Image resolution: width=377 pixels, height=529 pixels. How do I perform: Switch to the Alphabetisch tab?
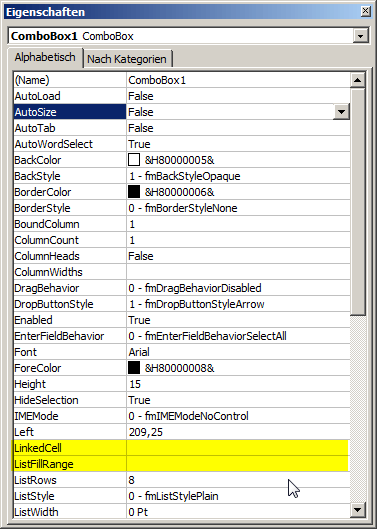pyautogui.click(x=45, y=57)
